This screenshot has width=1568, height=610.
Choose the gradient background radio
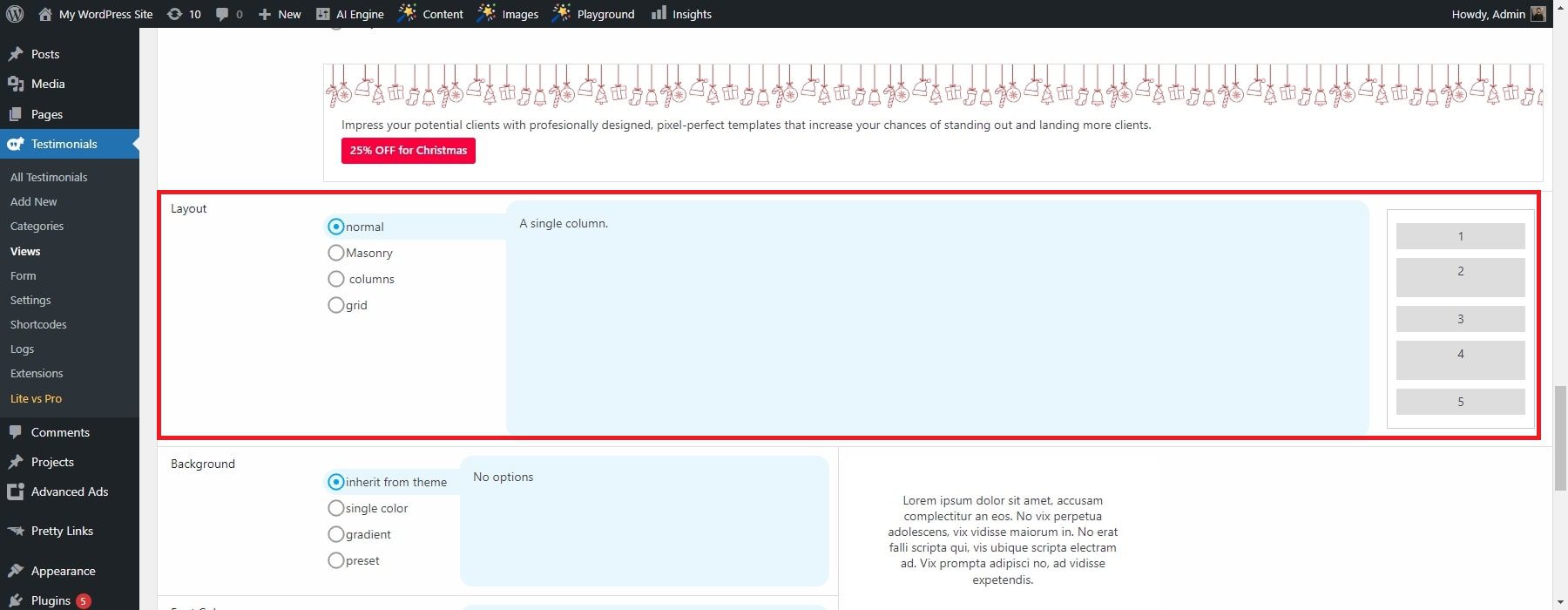(335, 534)
